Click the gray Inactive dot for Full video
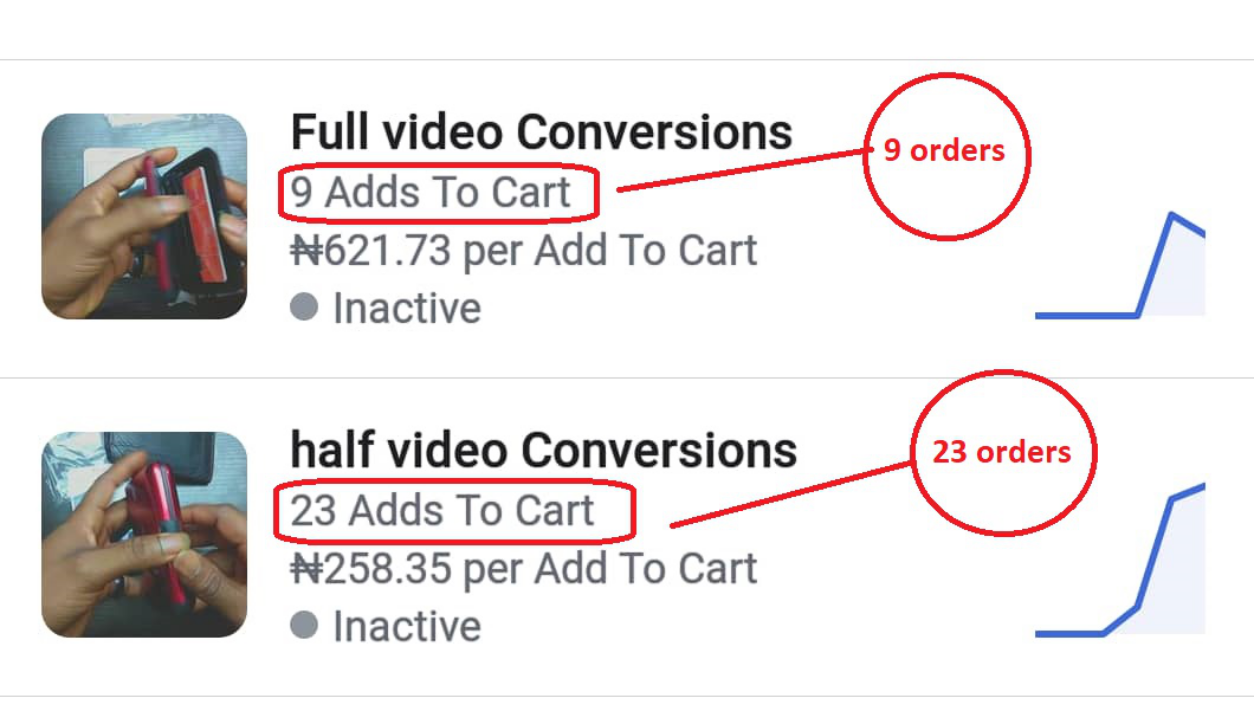Screen dimensions: 1254x724 coord(304,308)
